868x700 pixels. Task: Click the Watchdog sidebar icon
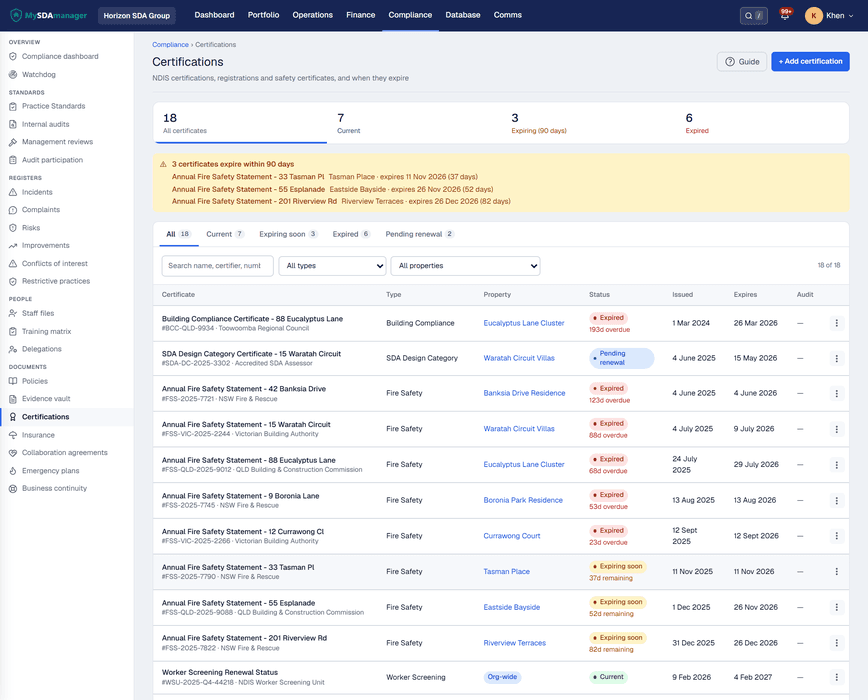coord(13,74)
